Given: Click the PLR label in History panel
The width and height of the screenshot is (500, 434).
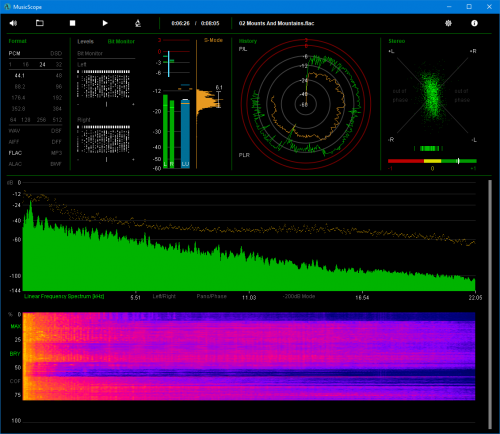Looking at the screenshot, I should (244, 155).
